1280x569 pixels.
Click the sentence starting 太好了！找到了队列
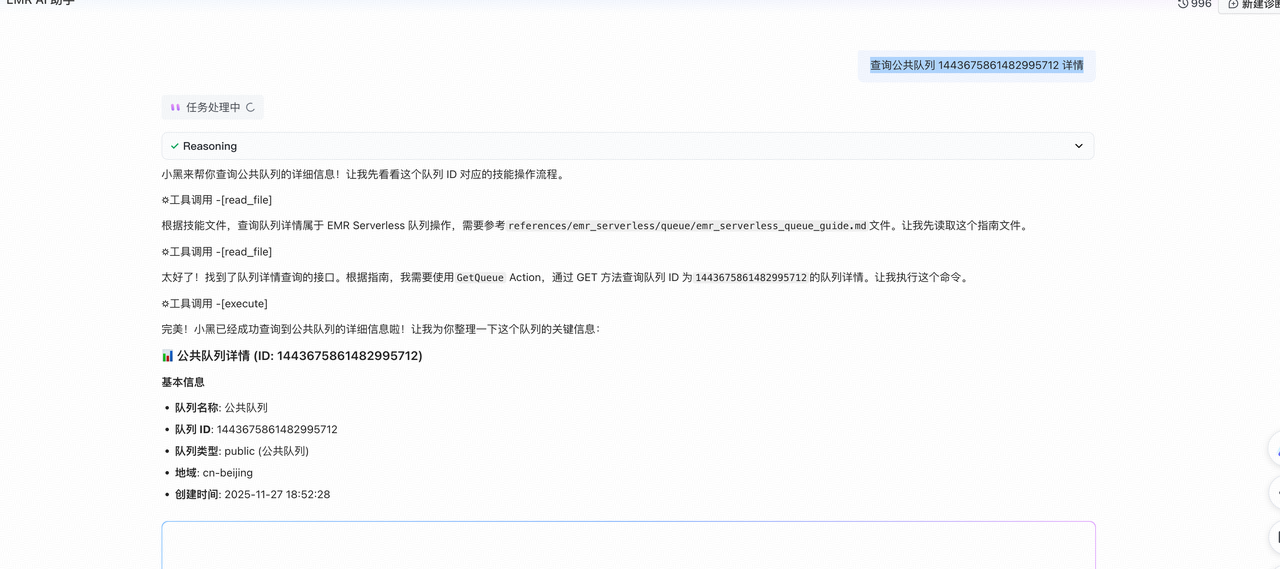click(565, 278)
